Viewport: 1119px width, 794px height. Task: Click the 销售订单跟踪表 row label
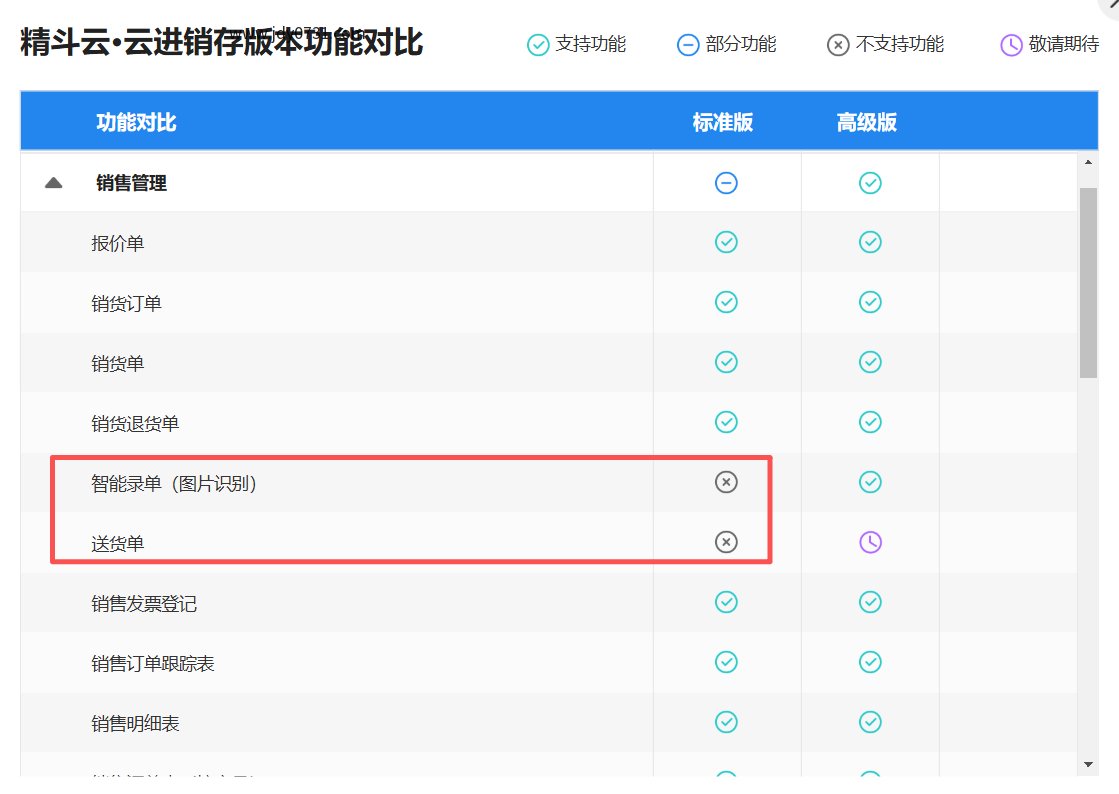coord(153,663)
